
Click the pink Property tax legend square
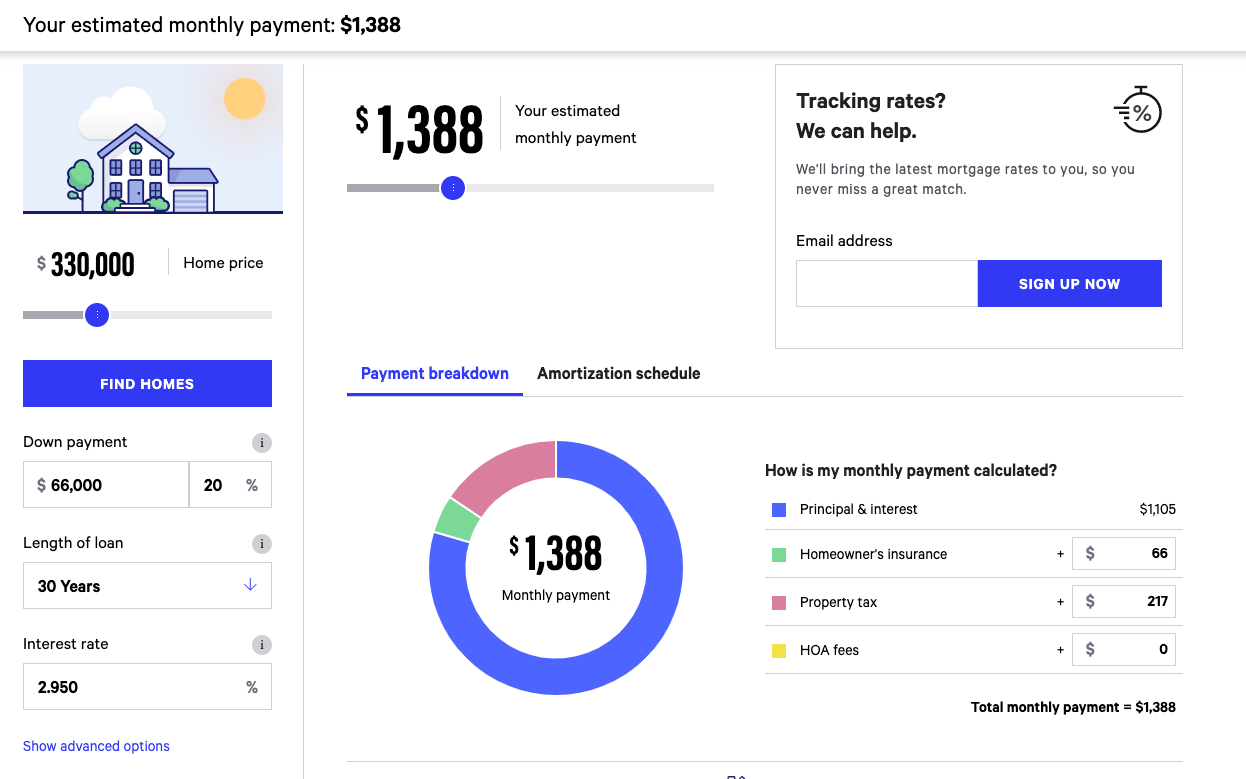(x=779, y=602)
